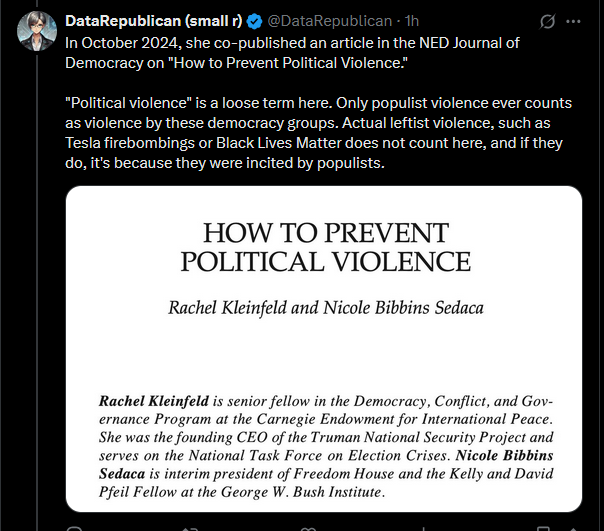Click the 'In October 2024' tweet paragraph

coord(292,53)
